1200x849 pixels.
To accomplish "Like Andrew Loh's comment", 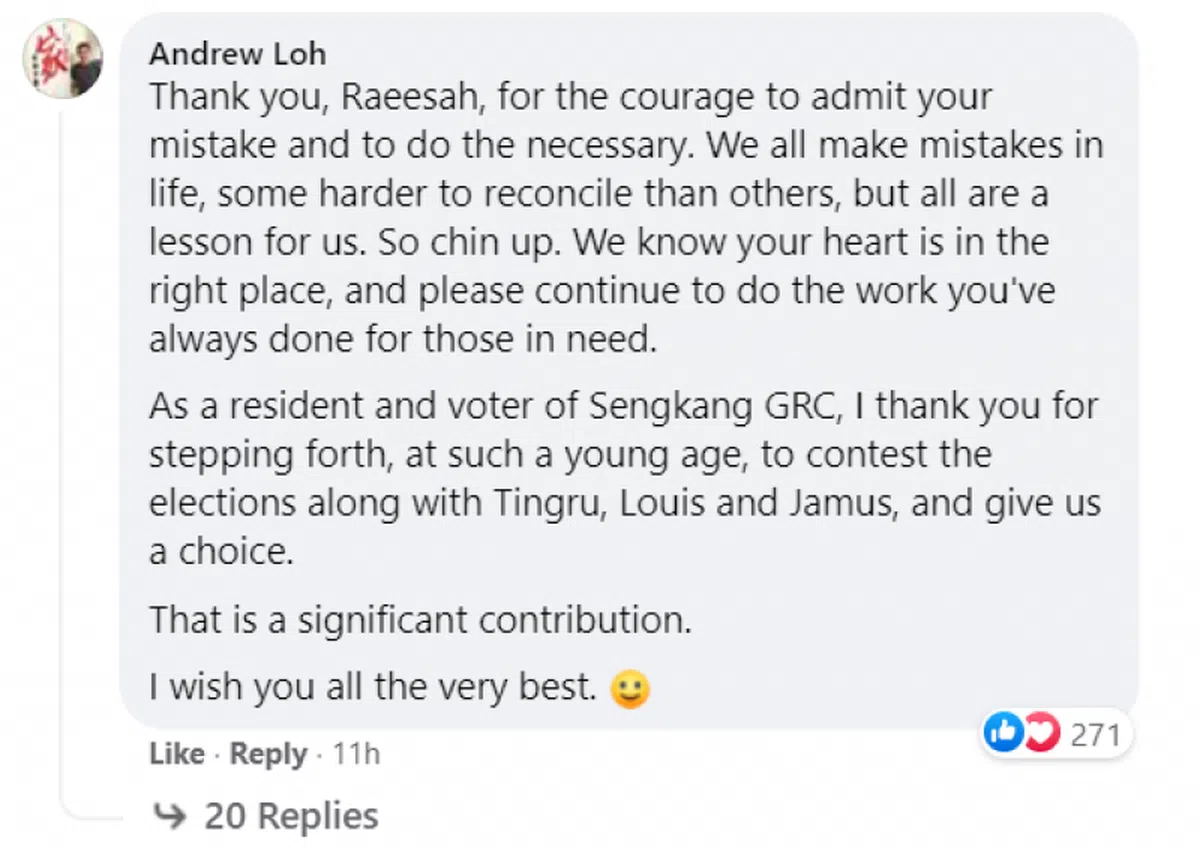I will pyautogui.click(x=177, y=753).
